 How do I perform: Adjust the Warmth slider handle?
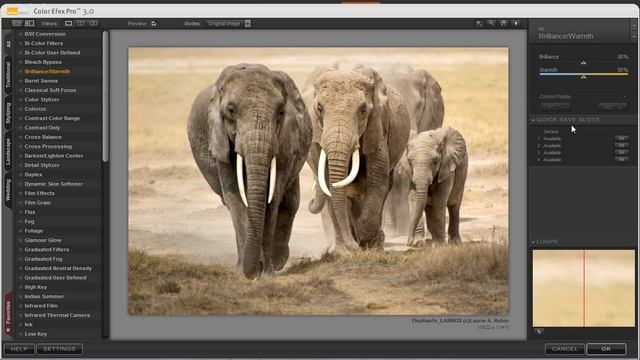[583, 77]
